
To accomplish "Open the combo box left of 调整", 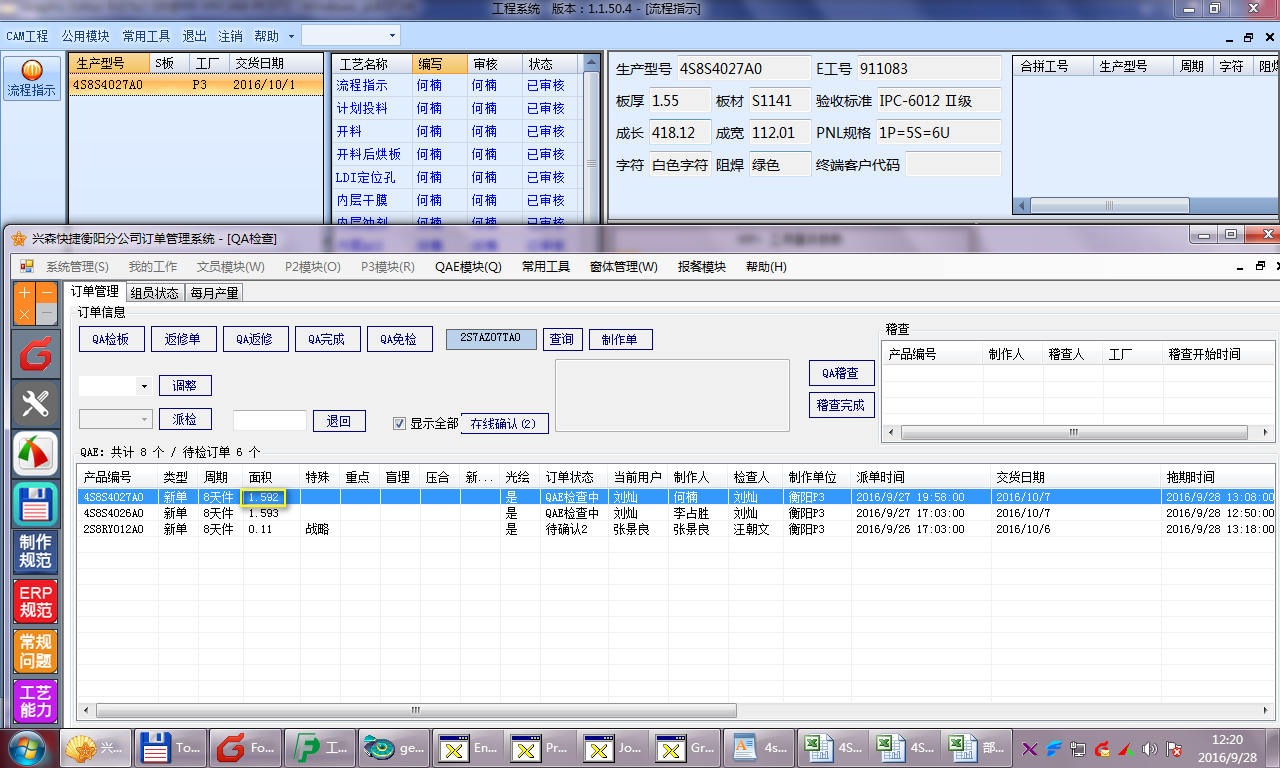I will tap(115, 386).
